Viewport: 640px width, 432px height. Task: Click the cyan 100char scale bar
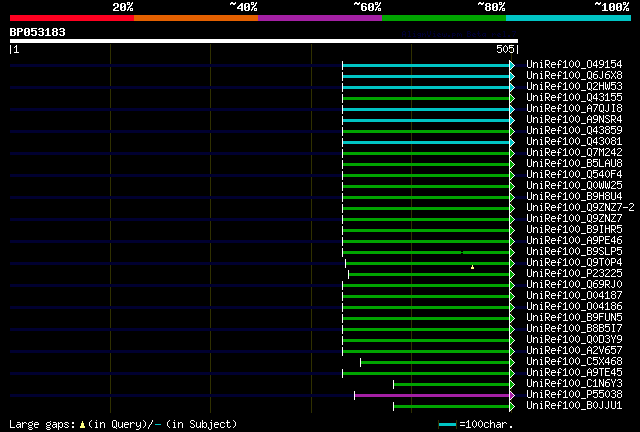pyautogui.click(x=447, y=425)
